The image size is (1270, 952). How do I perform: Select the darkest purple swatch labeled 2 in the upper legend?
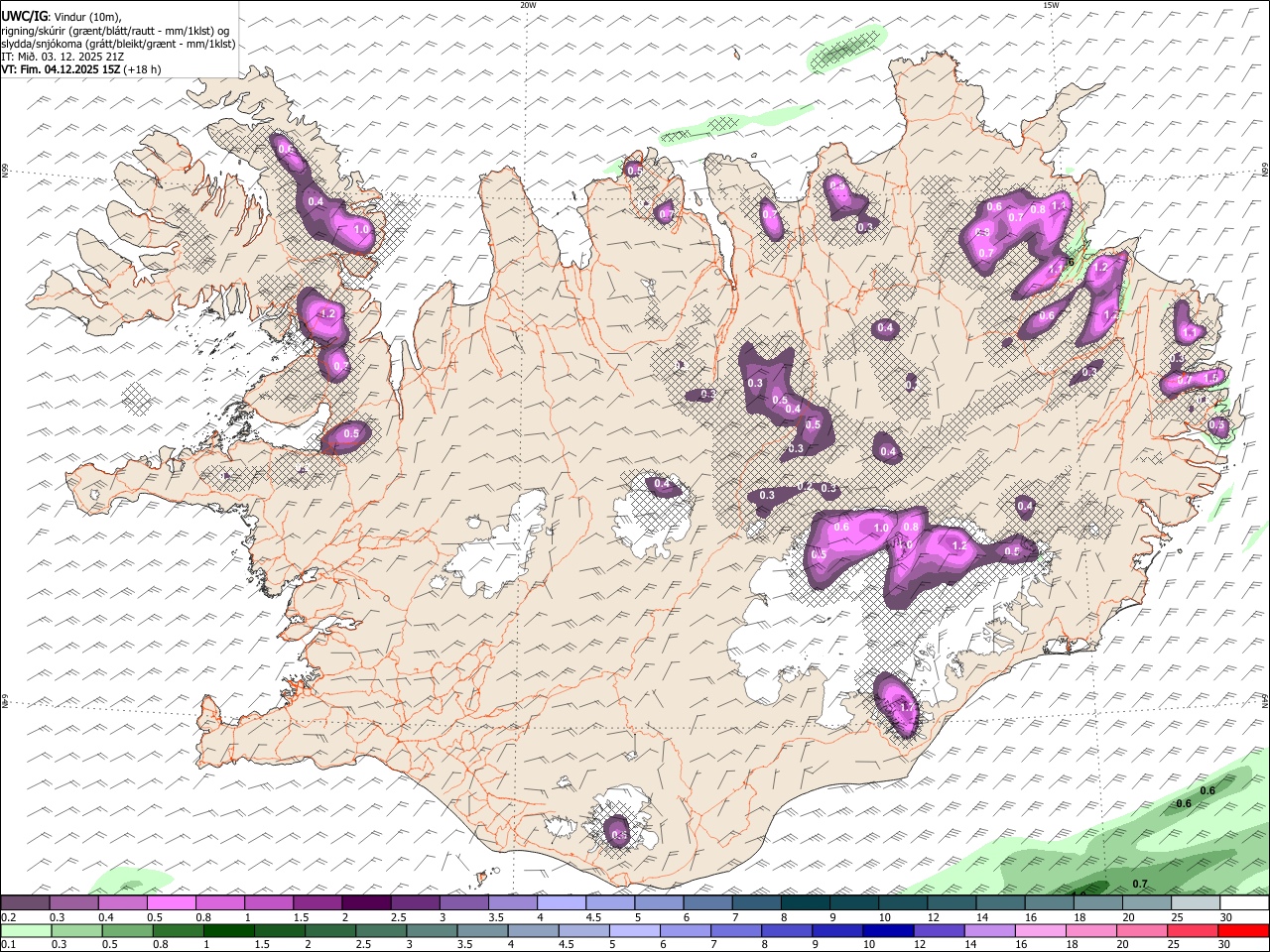click(x=366, y=903)
